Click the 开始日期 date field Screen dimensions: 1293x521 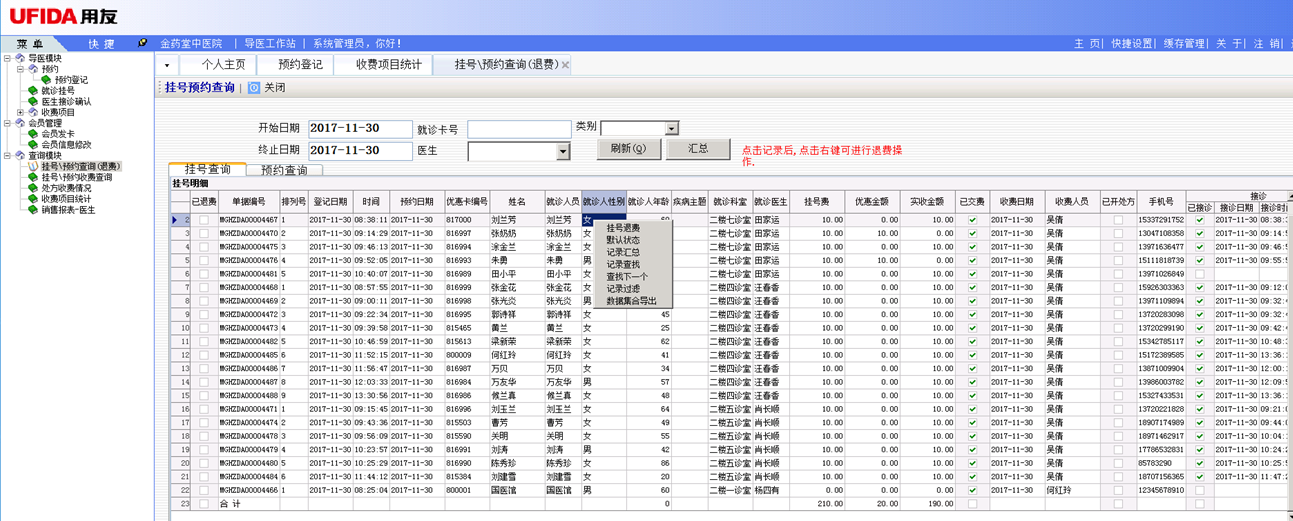(x=360, y=129)
